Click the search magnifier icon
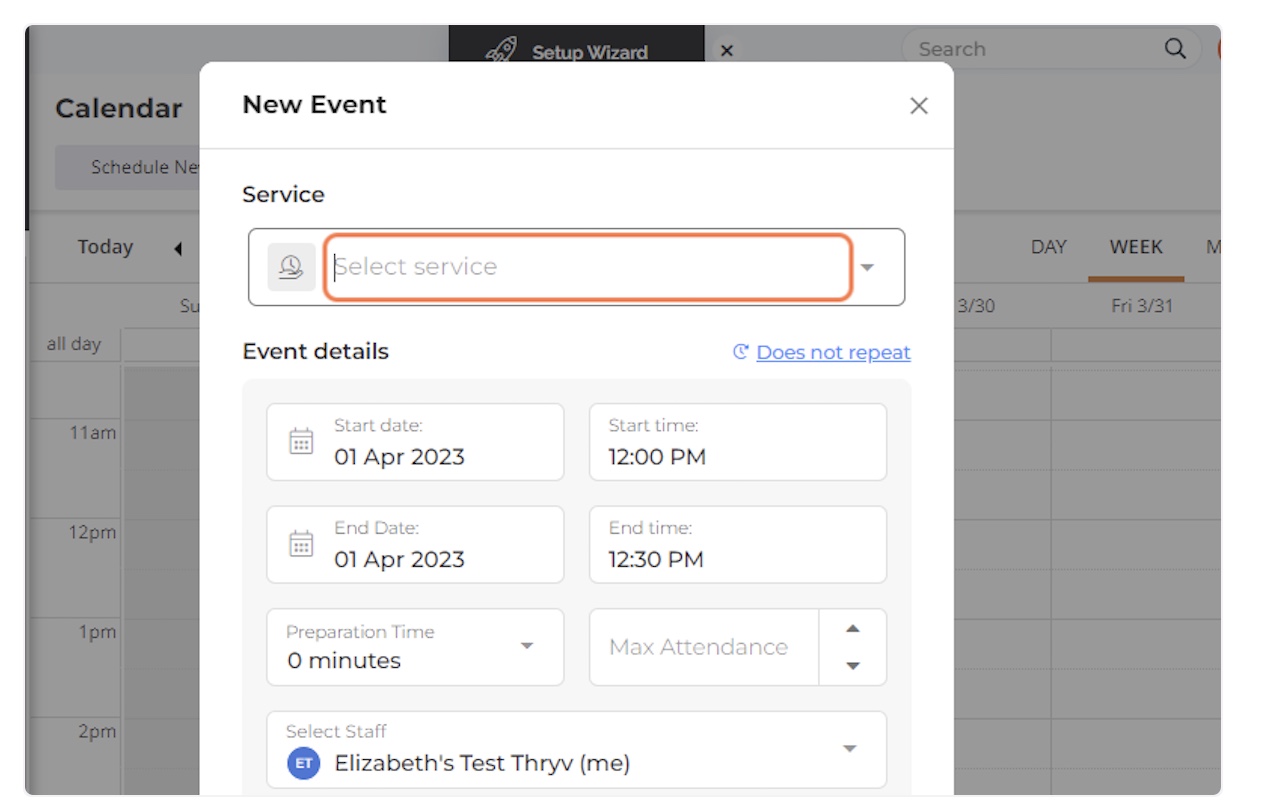Screen dimensions: 1268x812 point(1175,49)
